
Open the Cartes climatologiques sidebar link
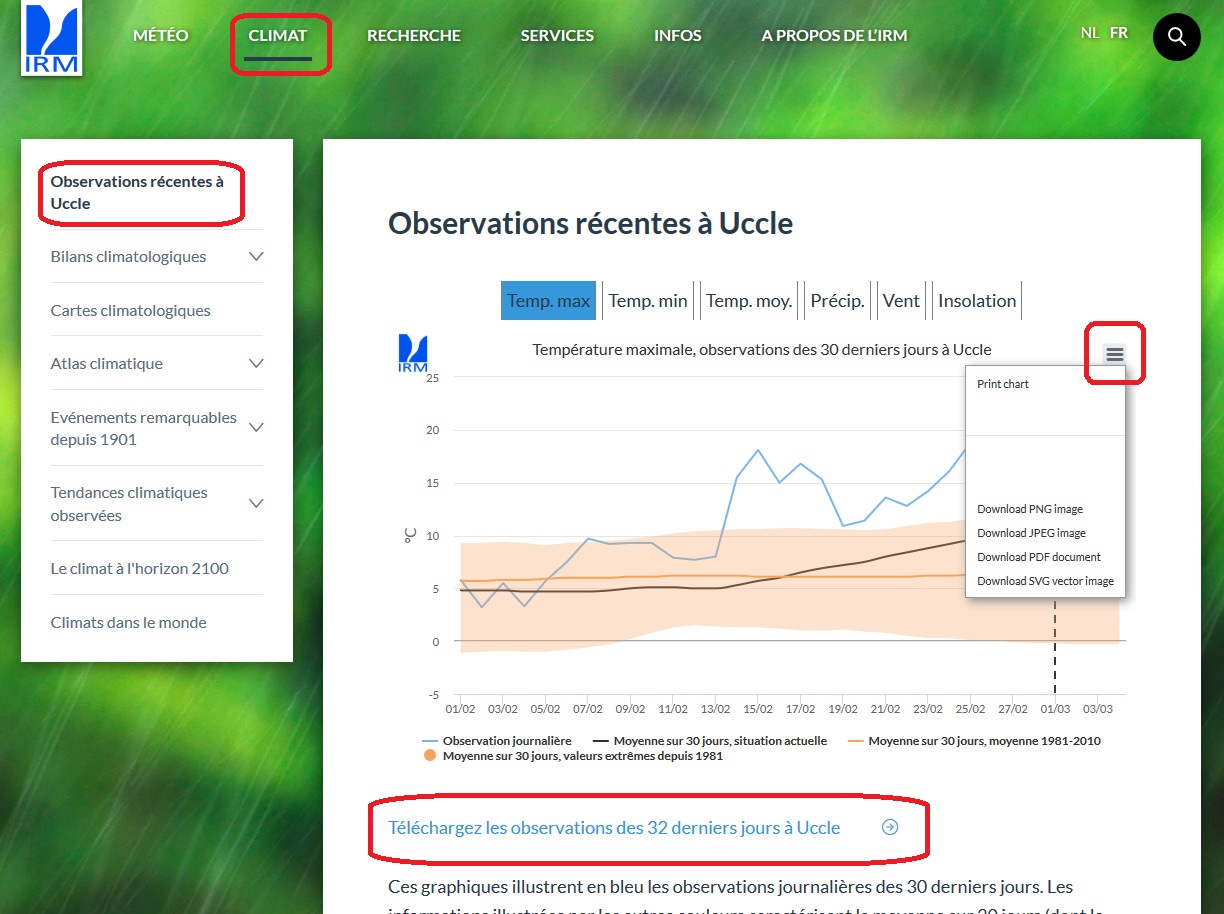[x=131, y=310]
